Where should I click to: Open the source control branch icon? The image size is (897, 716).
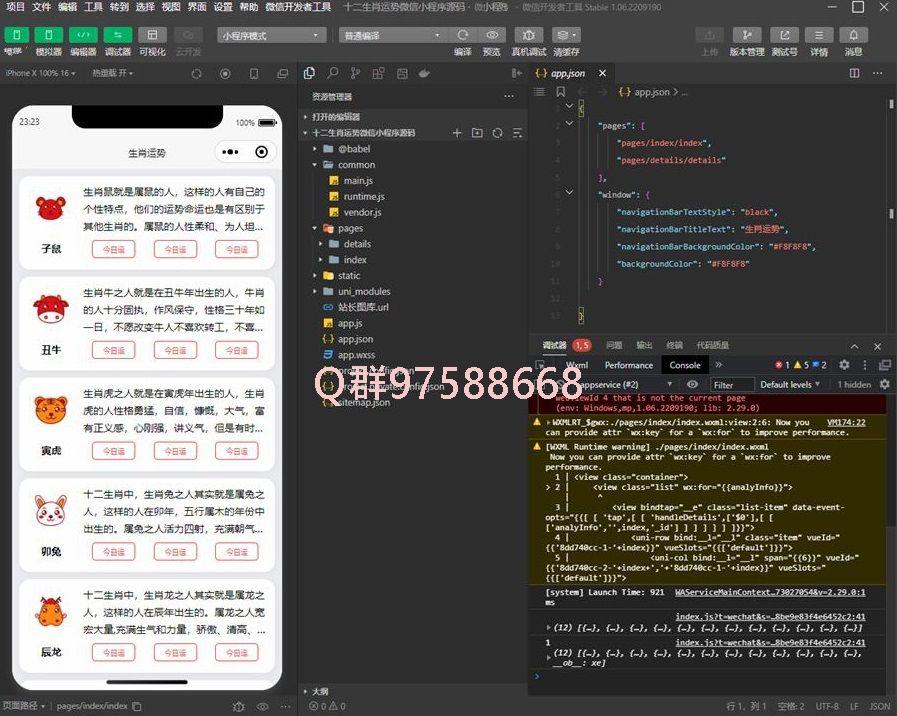(355, 73)
